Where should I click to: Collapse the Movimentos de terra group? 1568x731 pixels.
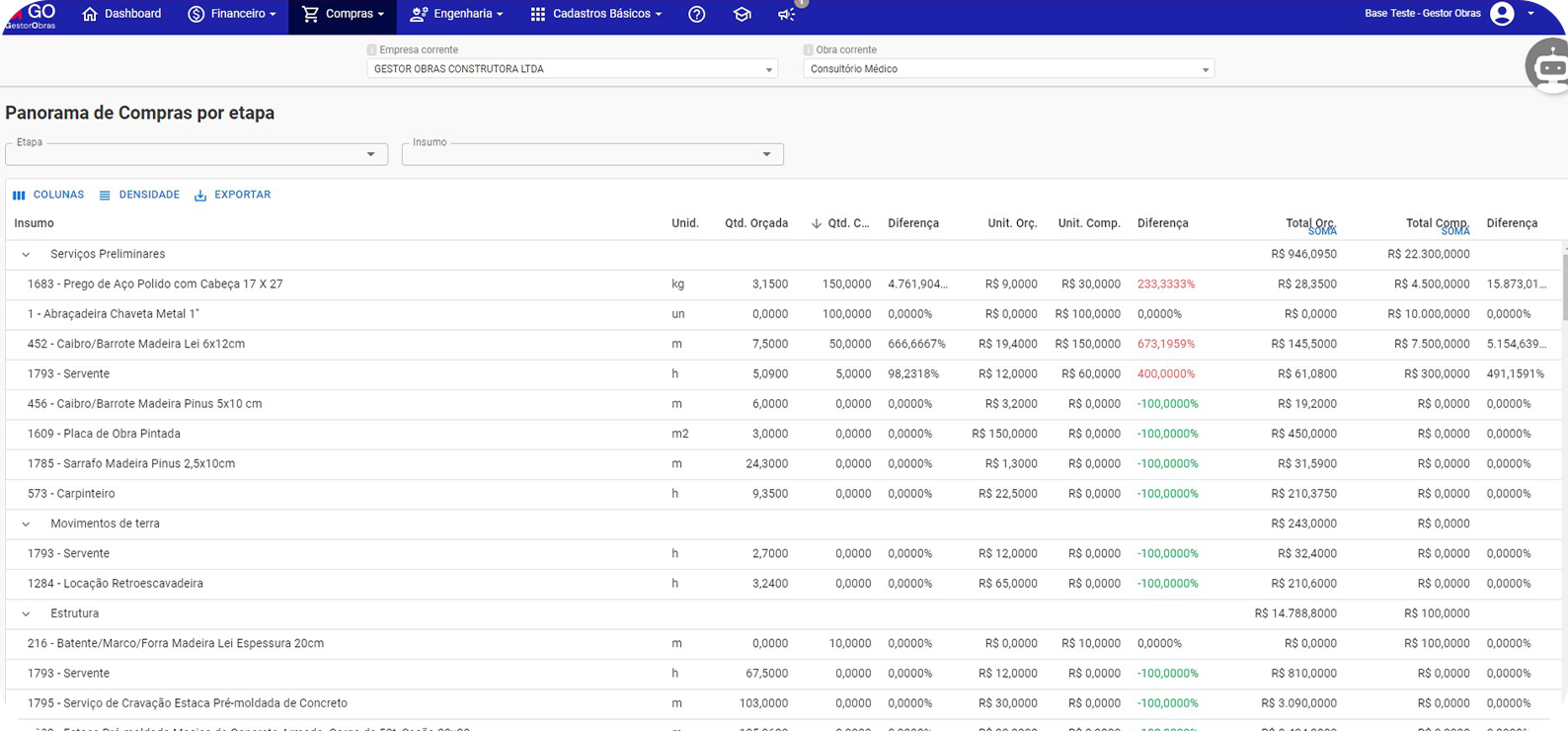(x=27, y=525)
